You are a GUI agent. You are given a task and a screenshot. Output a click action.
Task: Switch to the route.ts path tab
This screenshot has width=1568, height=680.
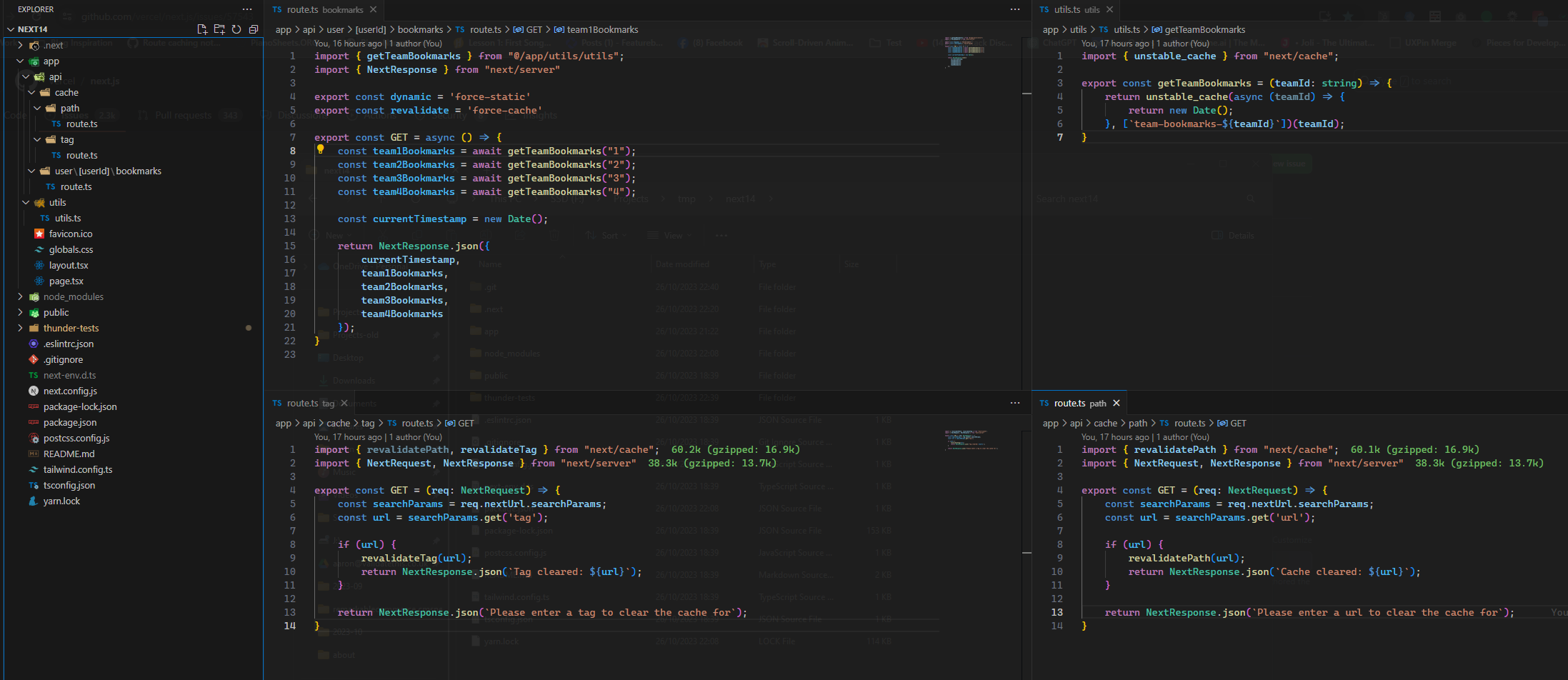[x=1072, y=402]
